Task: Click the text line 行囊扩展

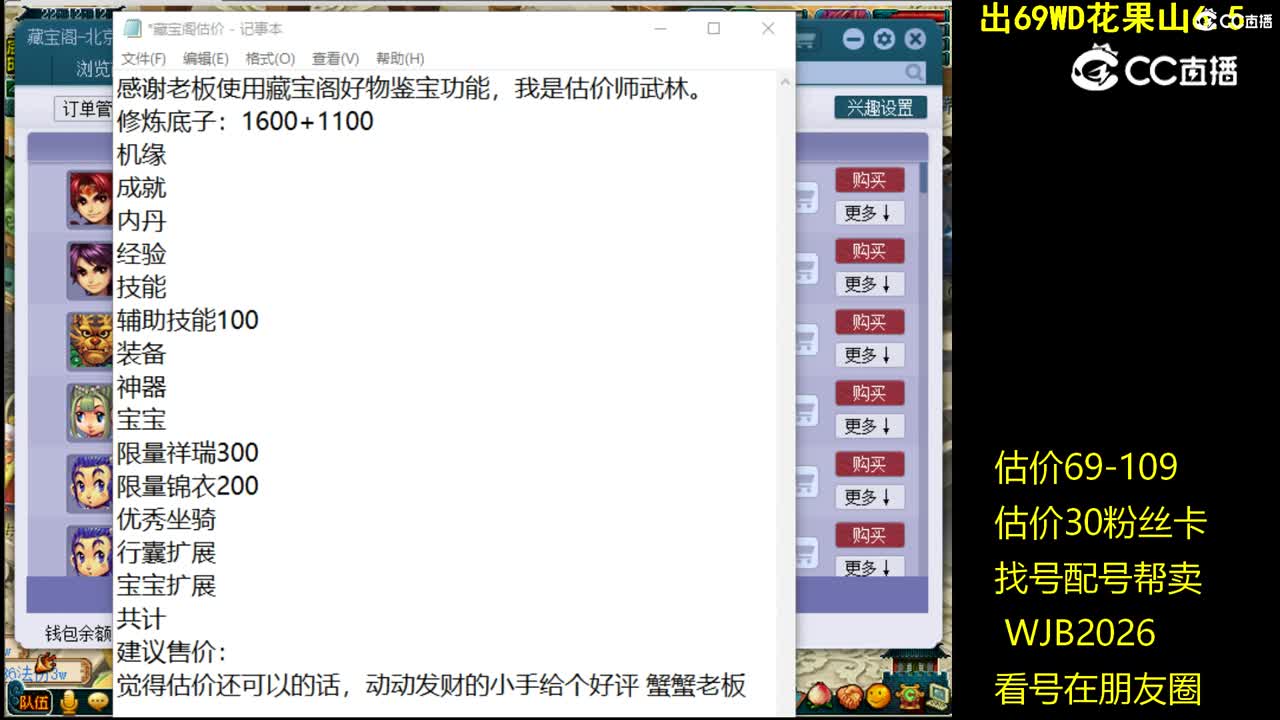Action: point(166,553)
